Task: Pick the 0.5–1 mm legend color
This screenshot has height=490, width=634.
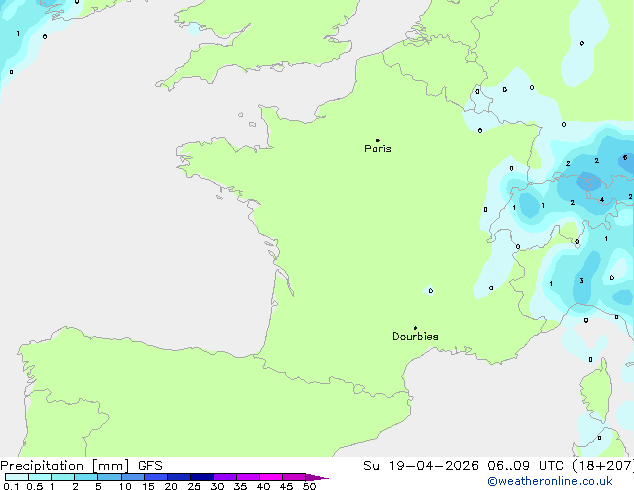Action: (x=40, y=477)
